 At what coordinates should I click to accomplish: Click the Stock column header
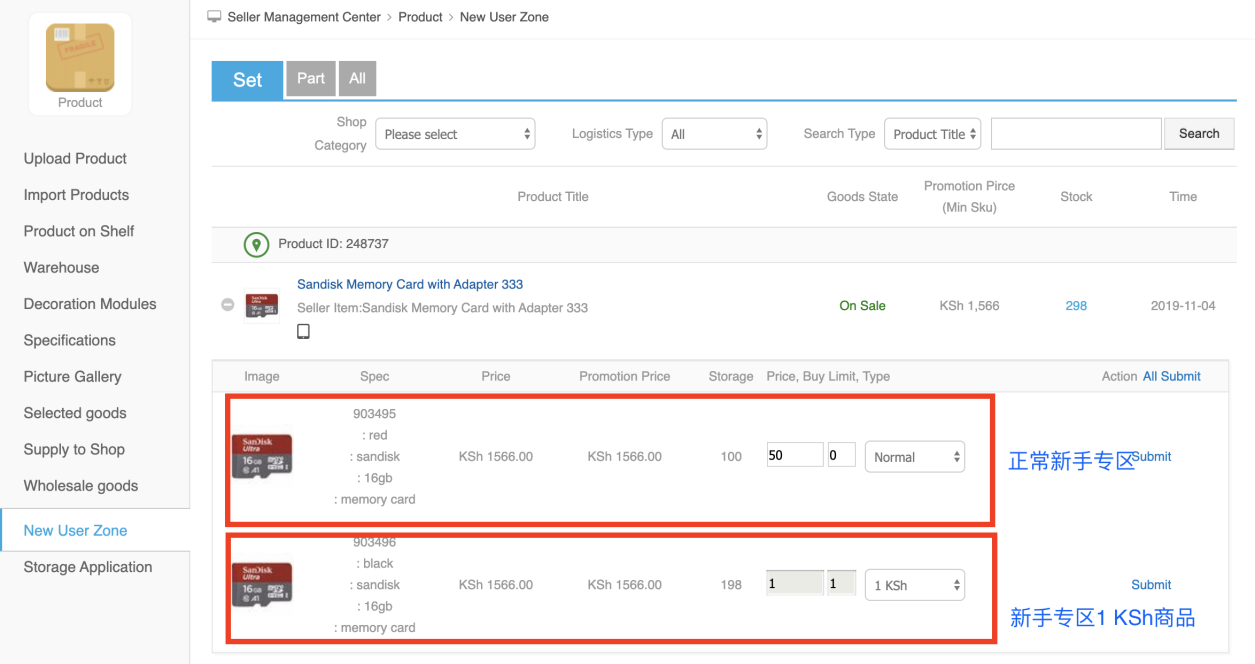click(1076, 197)
